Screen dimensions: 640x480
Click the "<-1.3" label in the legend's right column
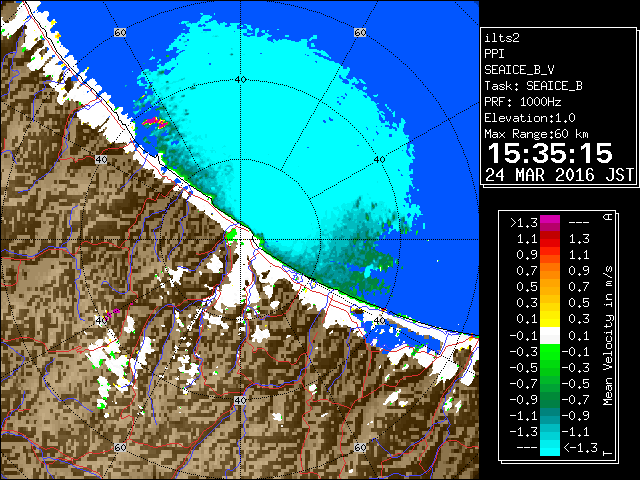click(x=580, y=448)
